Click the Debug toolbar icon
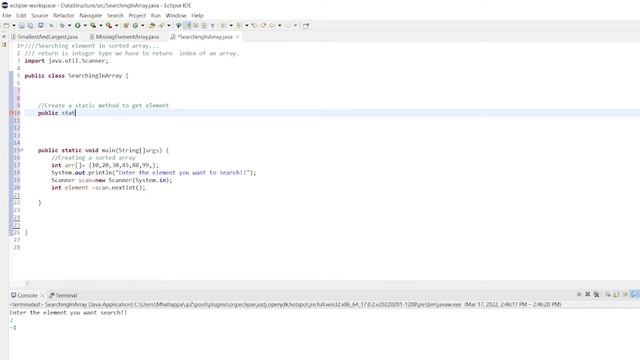 [x=62, y=25]
